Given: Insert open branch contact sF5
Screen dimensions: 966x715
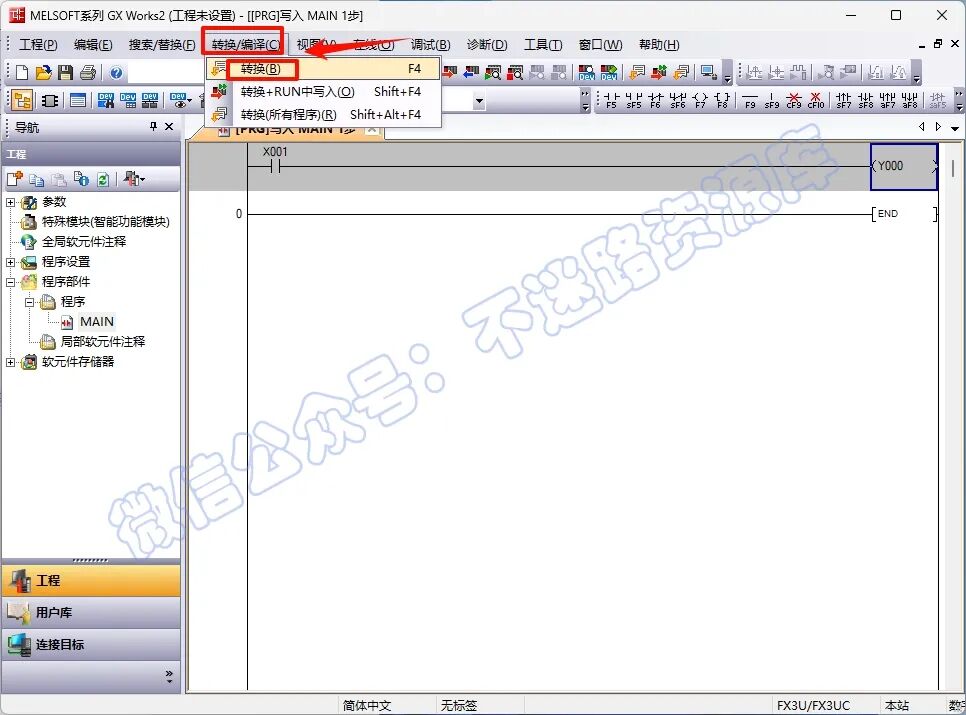Looking at the screenshot, I should pyautogui.click(x=633, y=100).
